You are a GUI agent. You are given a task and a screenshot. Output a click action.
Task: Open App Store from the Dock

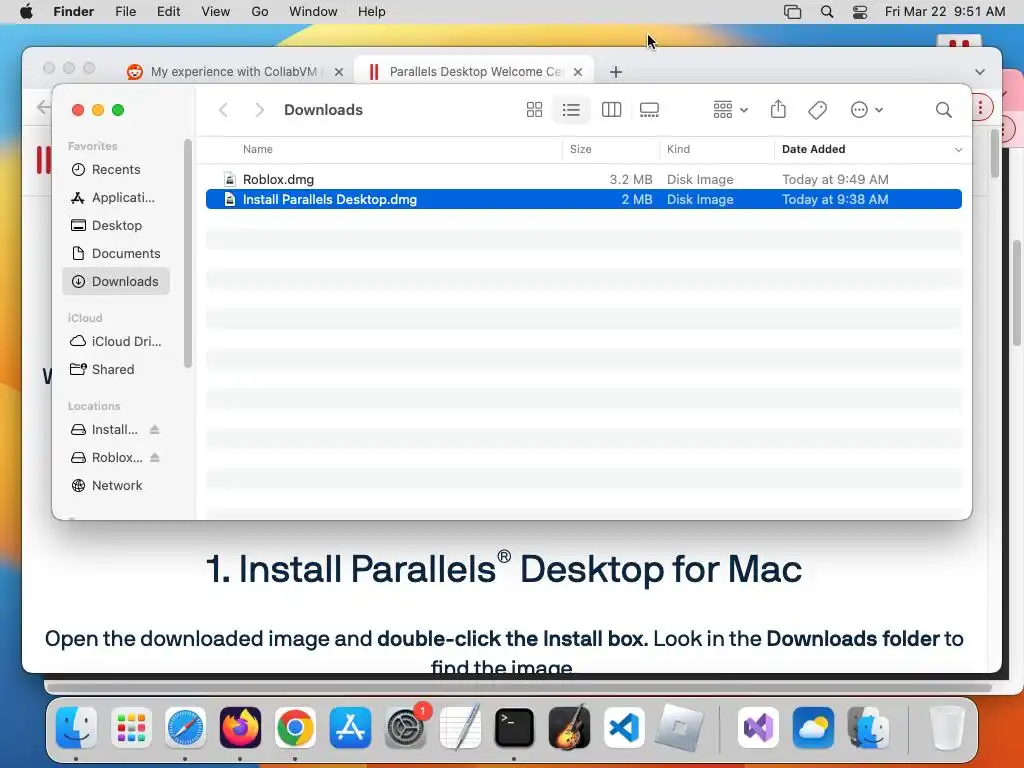pos(350,728)
